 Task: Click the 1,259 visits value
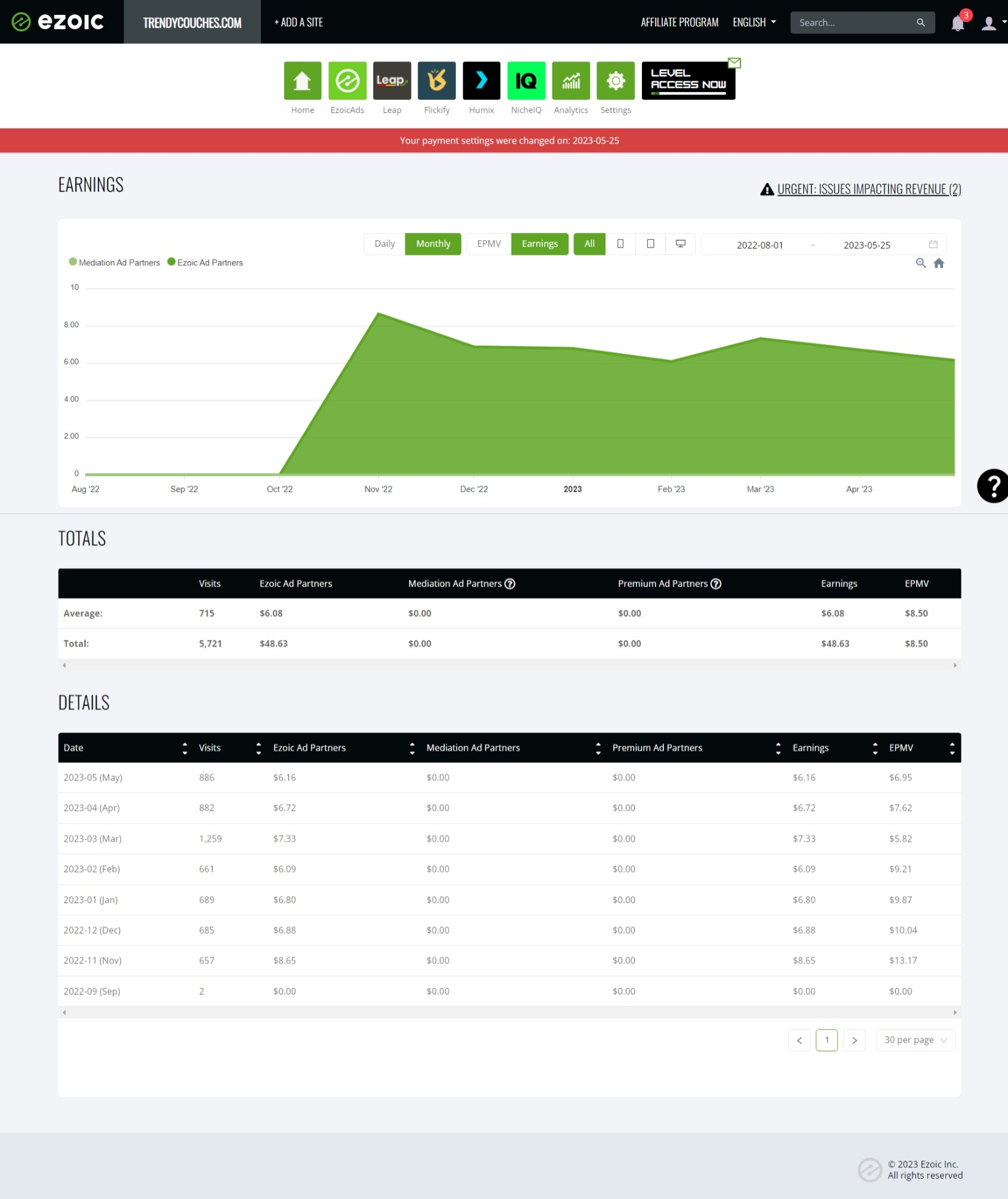[x=210, y=839]
